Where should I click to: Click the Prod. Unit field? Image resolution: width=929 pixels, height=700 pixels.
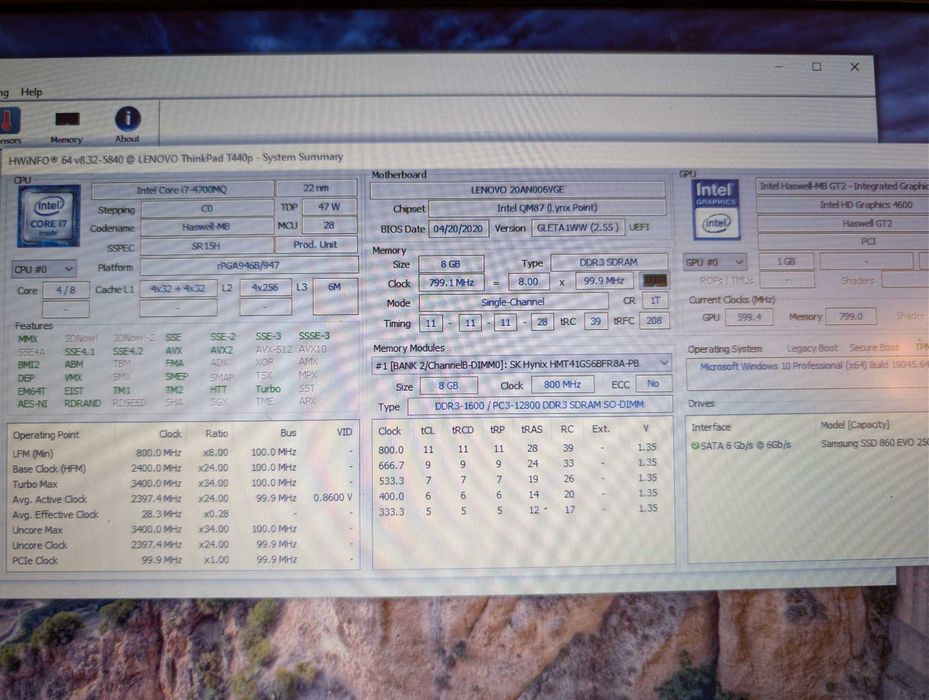pyautogui.click(x=316, y=244)
